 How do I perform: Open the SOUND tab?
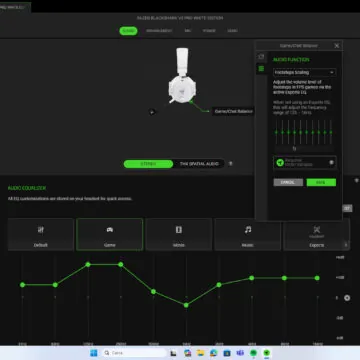tap(128, 31)
